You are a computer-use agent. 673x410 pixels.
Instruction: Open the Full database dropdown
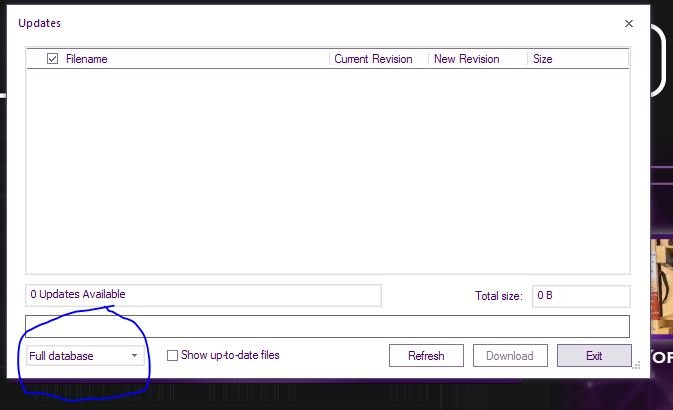[85, 356]
